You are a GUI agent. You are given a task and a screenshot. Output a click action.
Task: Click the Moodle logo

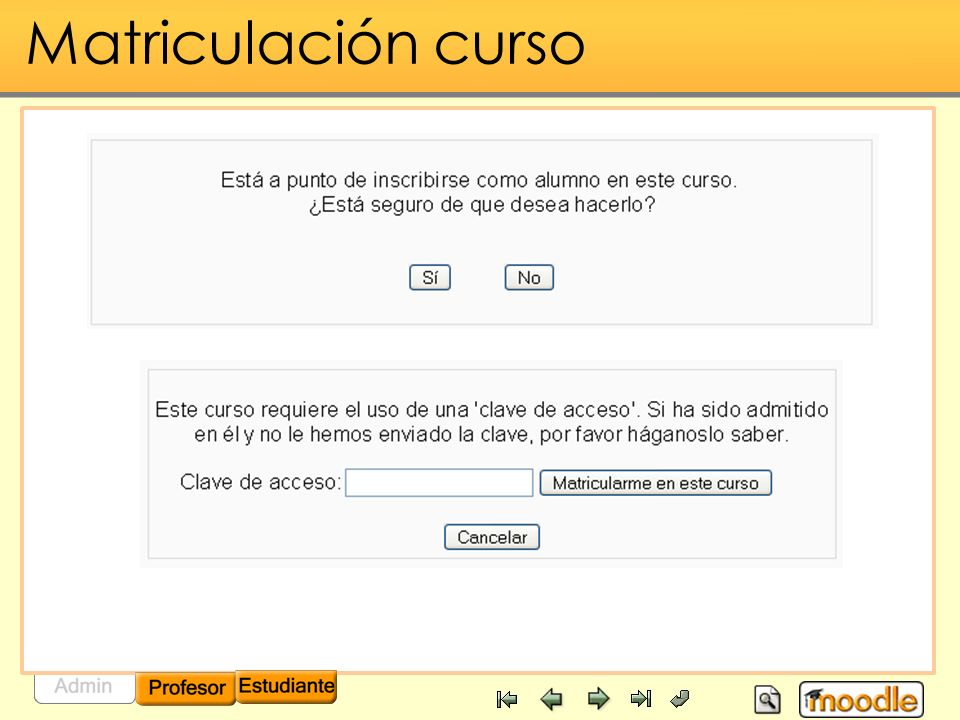pyautogui.click(x=861, y=700)
